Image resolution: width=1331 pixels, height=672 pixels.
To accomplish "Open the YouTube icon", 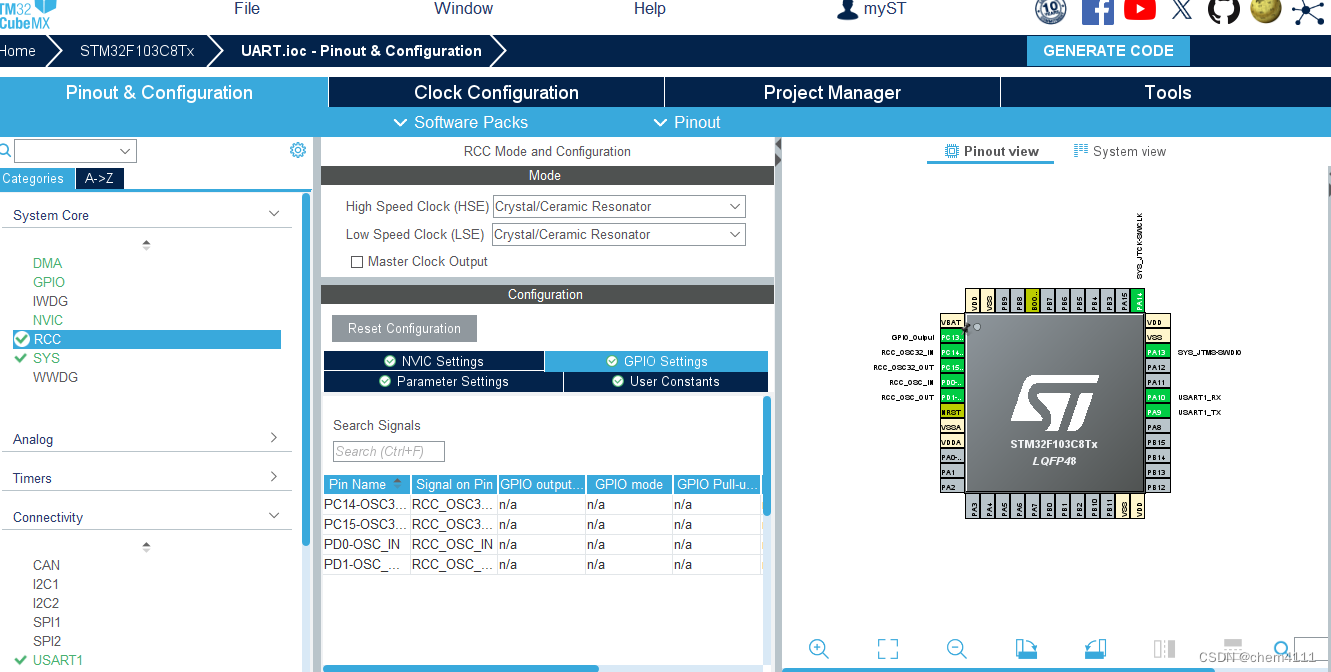I will pos(1140,10).
